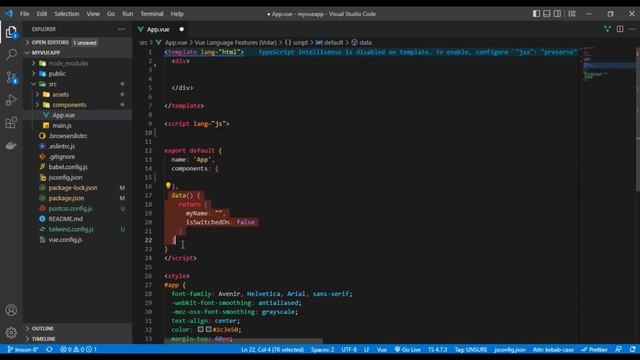640x360 pixels.
Task: Click the horizontal editor scrollbar
Action: point(243,341)
